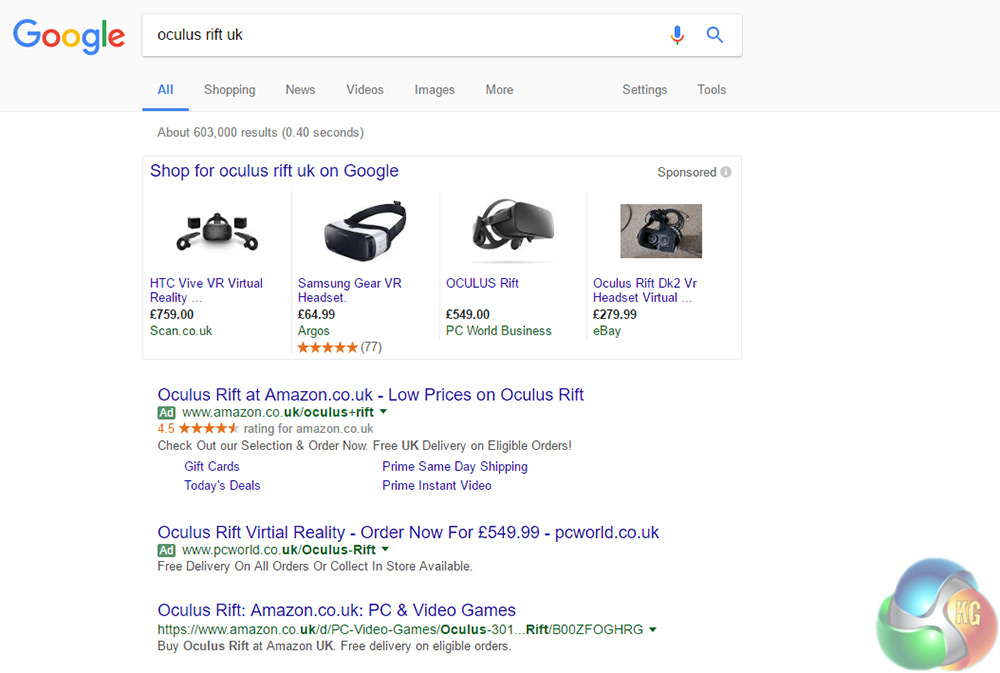This screenshot has width=1000, height=673.
Task: Switch to the Images tab
Action: pos(434,89)
